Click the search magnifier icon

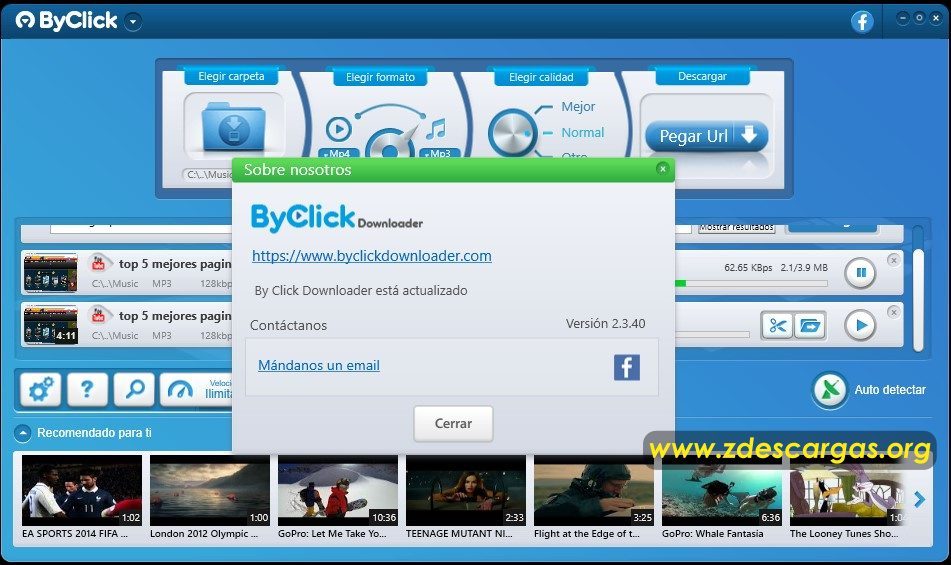point(134,389)
